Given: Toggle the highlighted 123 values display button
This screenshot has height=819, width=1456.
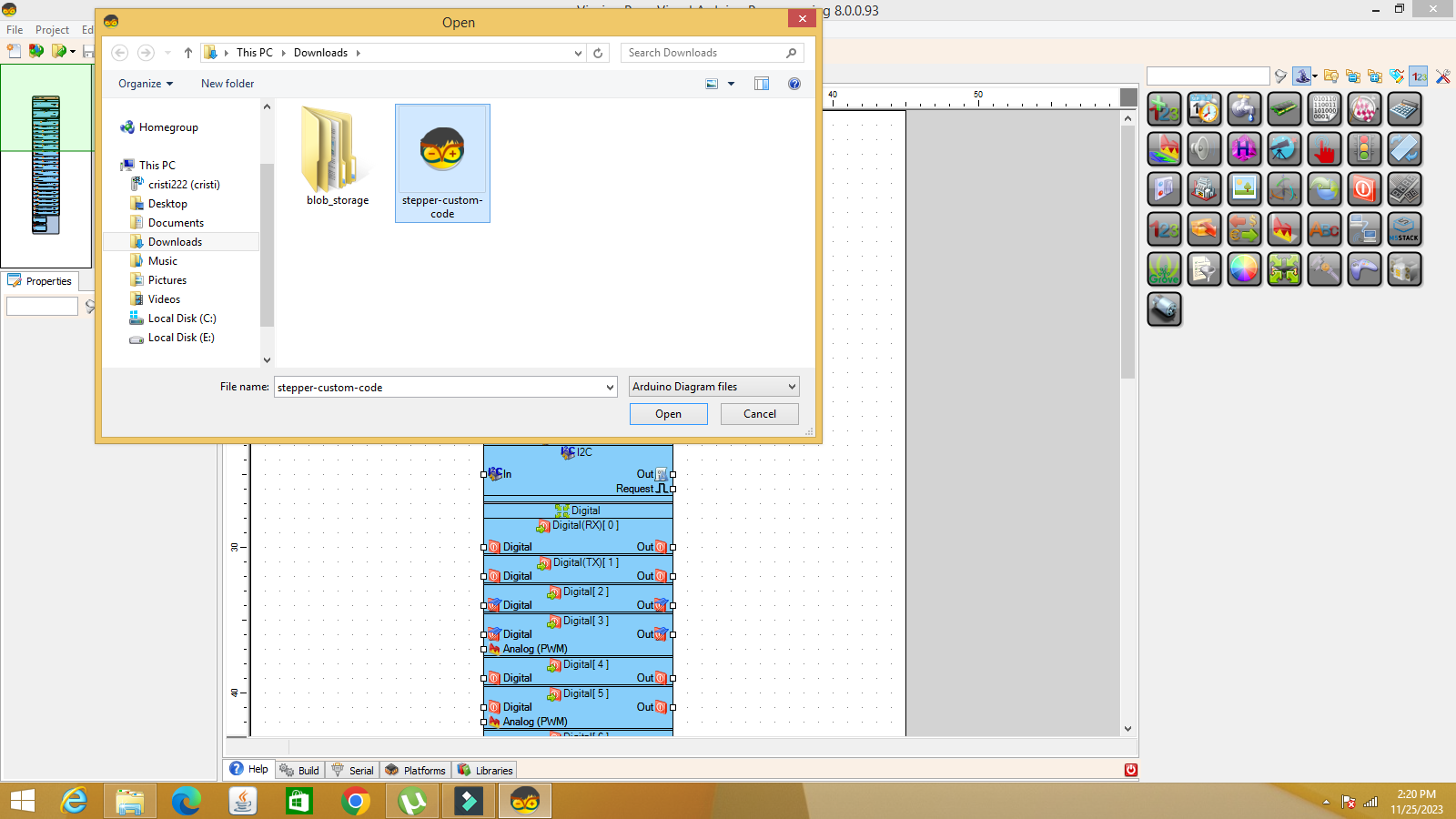Looking at the screenshot, I should [1419, 76].
